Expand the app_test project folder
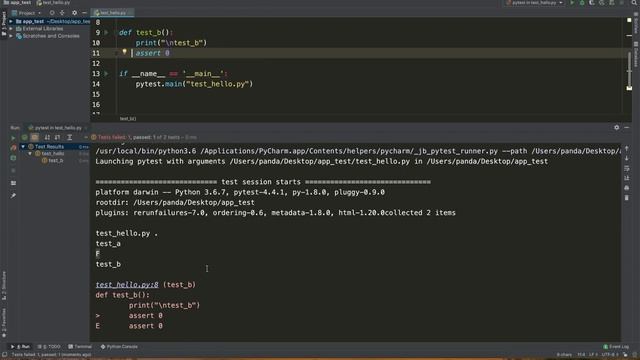 pyautogui.click(x=11, y=21)
